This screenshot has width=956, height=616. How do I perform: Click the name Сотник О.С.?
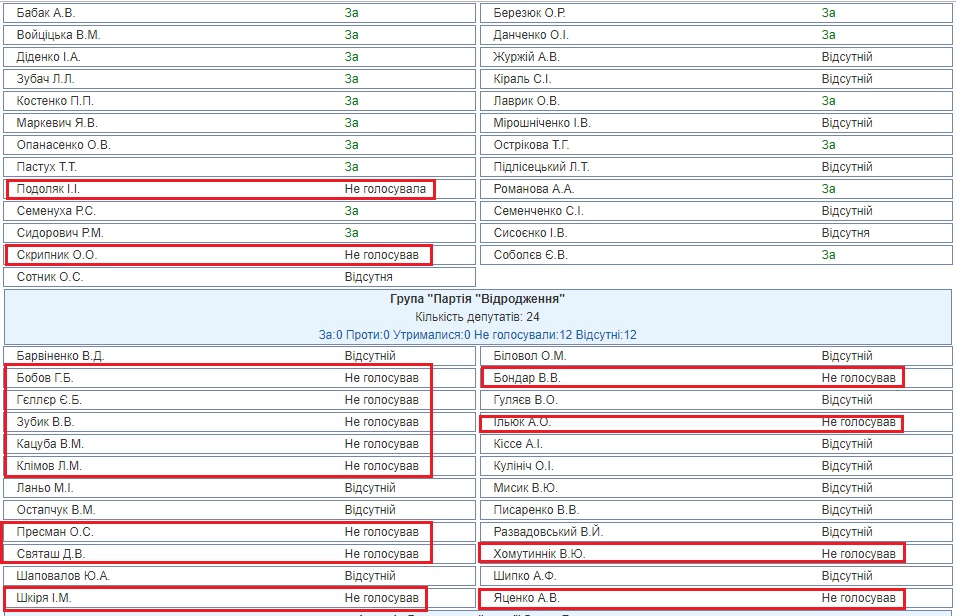tap(50, 277)
